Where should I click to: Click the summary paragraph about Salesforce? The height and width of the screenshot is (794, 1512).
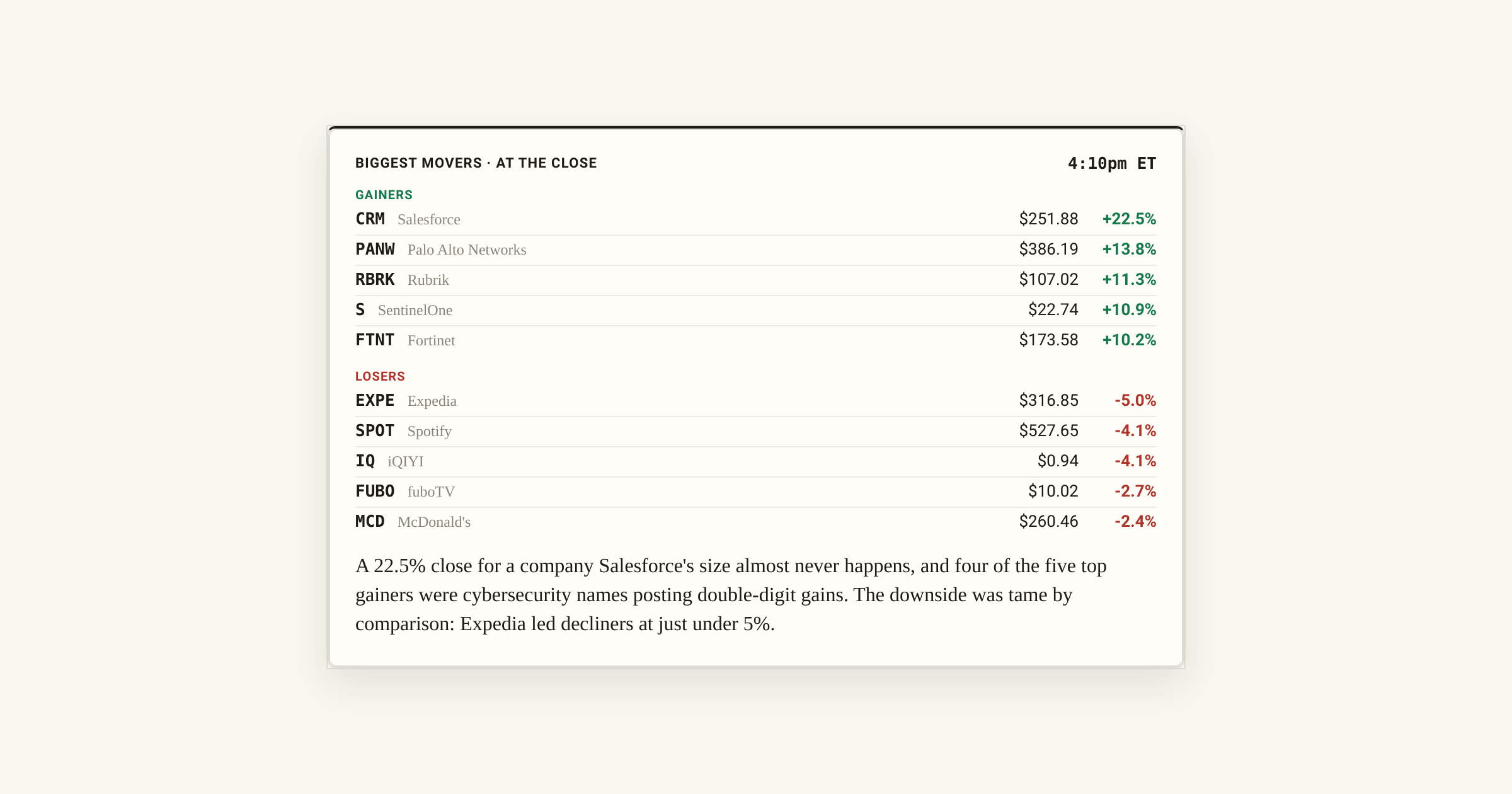pos(731,594)
